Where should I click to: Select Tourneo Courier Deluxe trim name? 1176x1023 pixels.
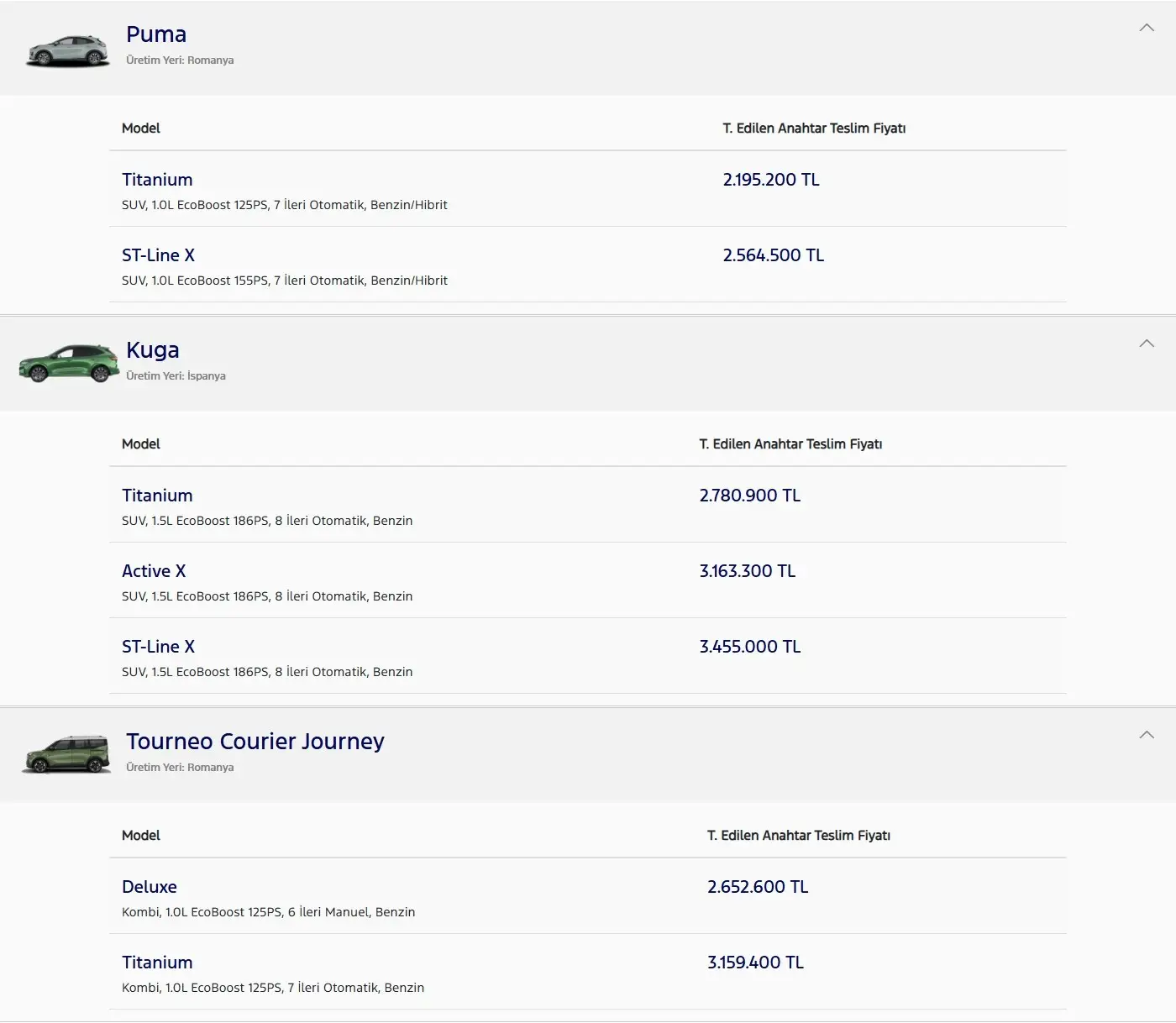pos(150,887)
